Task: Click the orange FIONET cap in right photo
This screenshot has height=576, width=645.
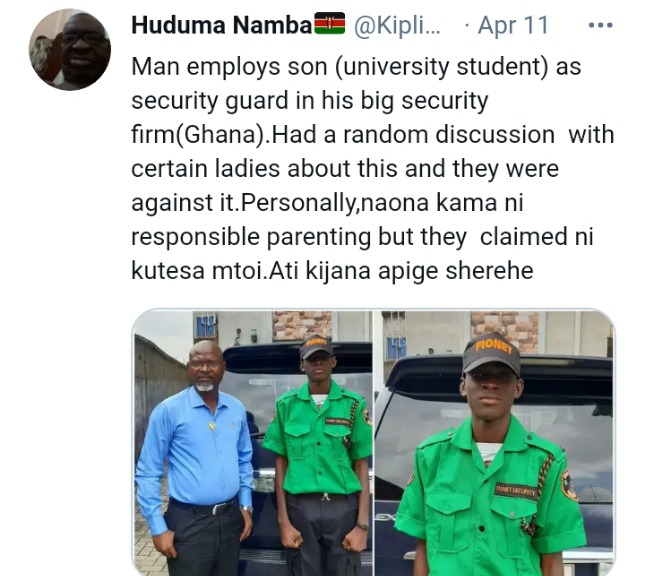Action: pyautogui.click(x=492, y=353)
